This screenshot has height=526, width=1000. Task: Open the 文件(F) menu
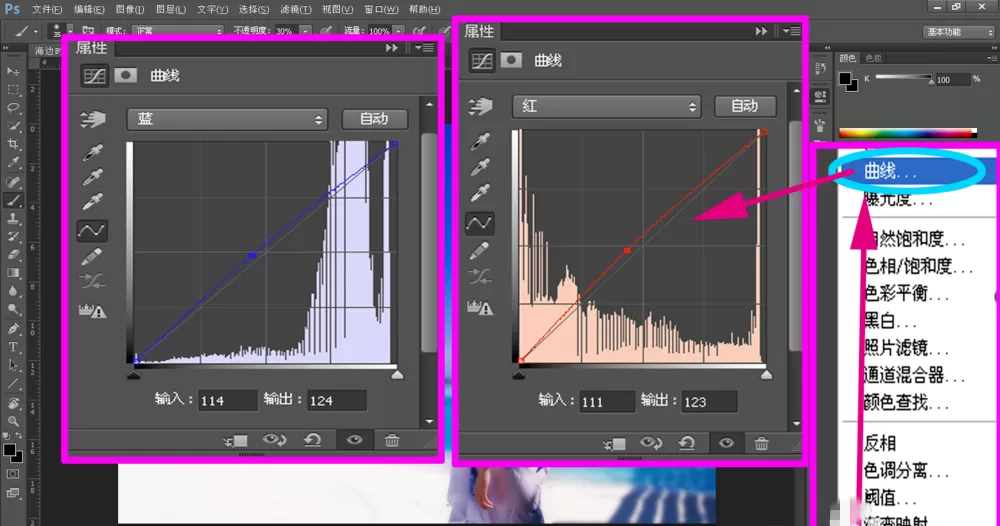47,10
